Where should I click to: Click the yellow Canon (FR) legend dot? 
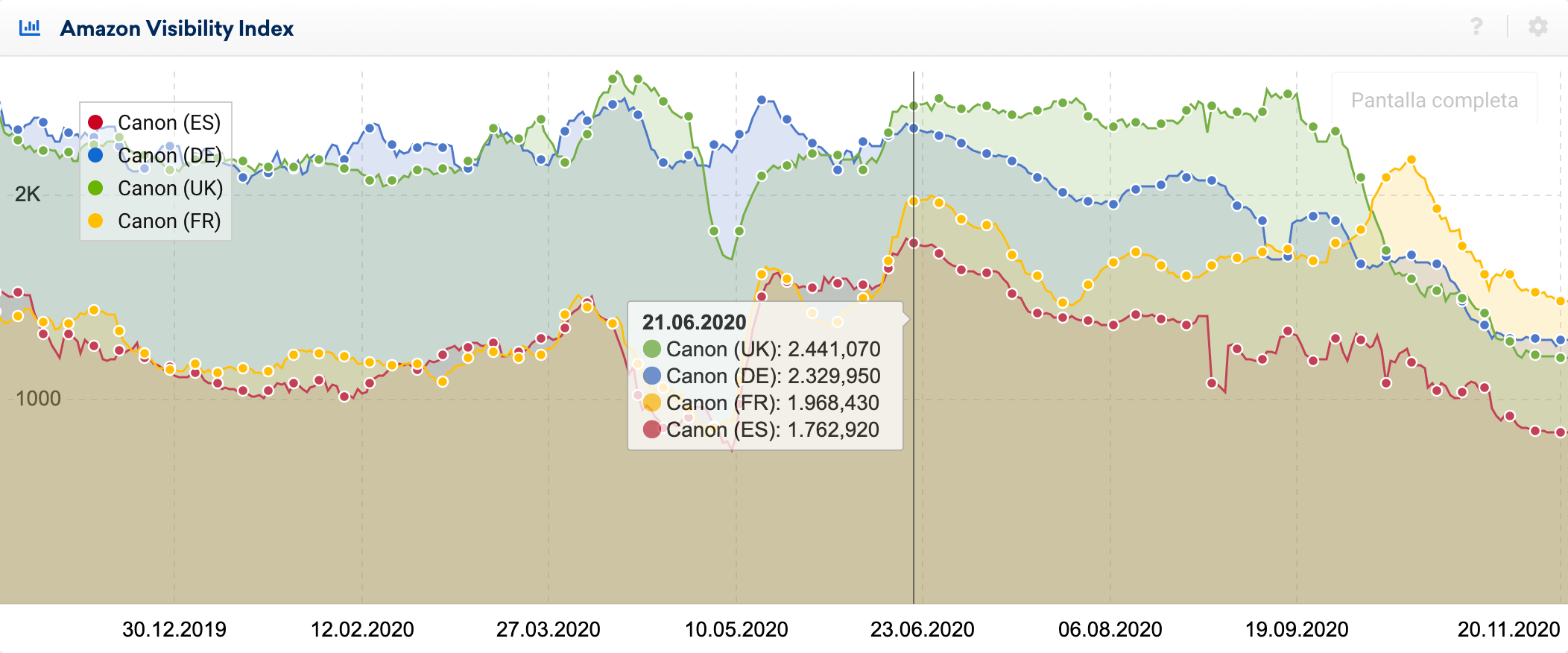(95, 221)
